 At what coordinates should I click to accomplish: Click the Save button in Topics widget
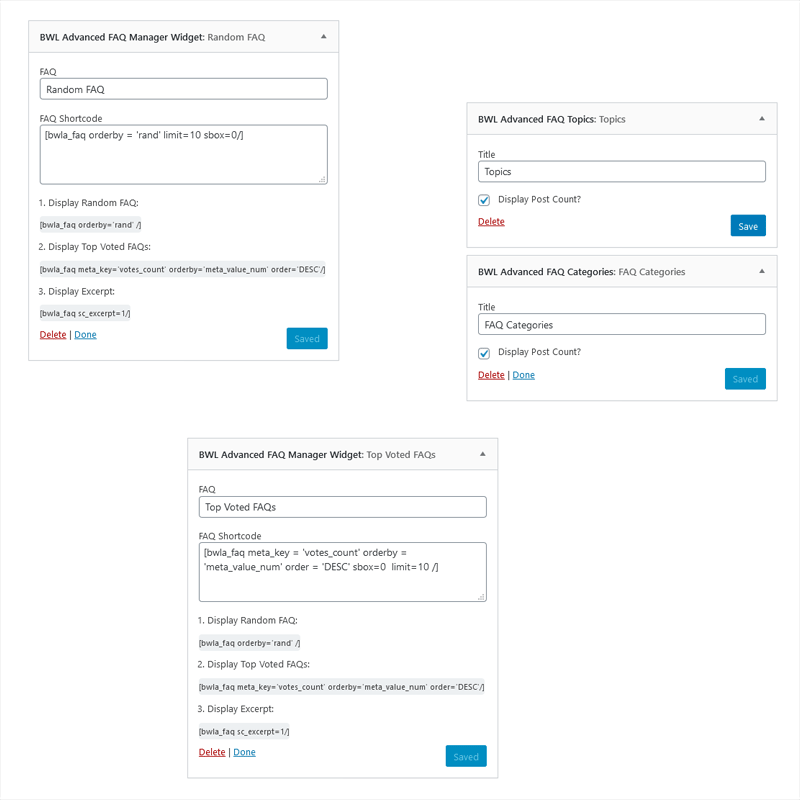pyautogui.click(x=748, y=226)
